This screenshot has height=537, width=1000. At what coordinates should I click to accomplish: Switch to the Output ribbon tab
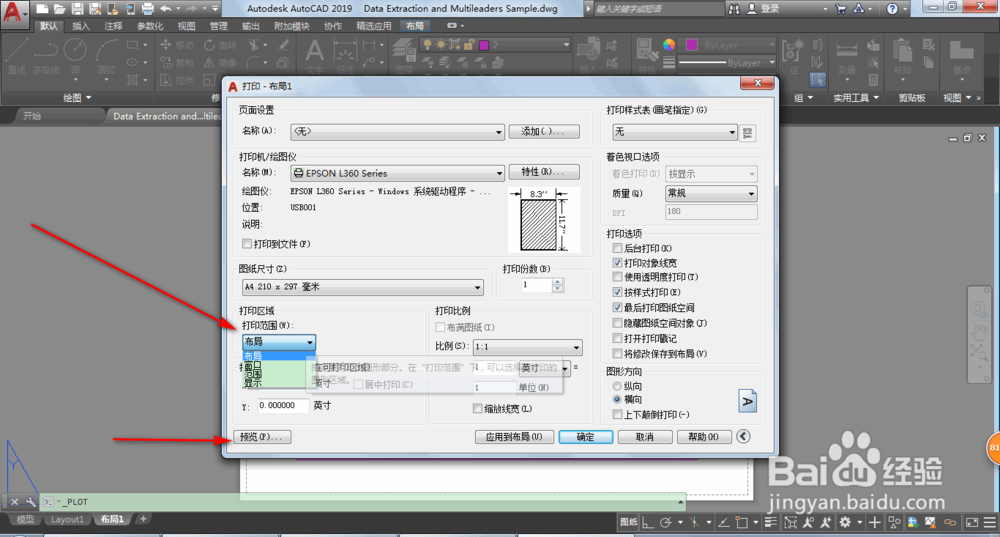(x=251, y=26)
